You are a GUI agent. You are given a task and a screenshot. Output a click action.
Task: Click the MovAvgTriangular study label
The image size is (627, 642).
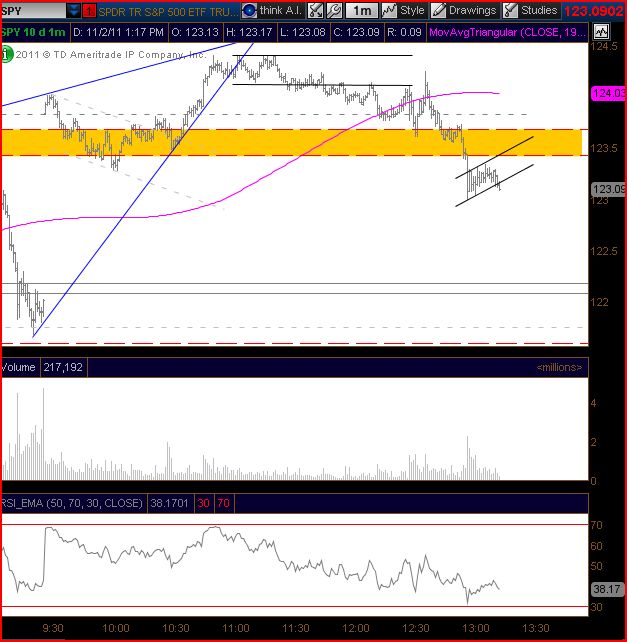point(507,32)
